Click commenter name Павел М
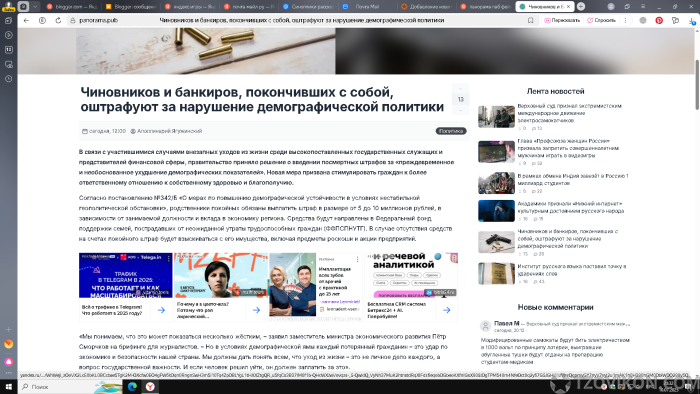The image size is (700, 394). [x=507, y=323]
